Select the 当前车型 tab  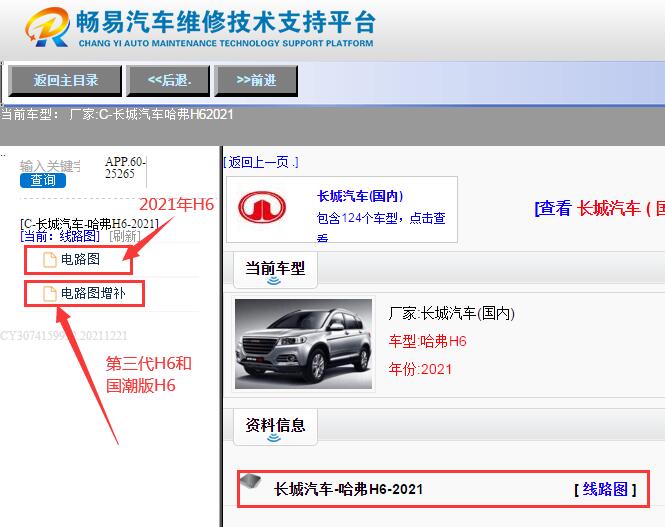click(275, 270)
